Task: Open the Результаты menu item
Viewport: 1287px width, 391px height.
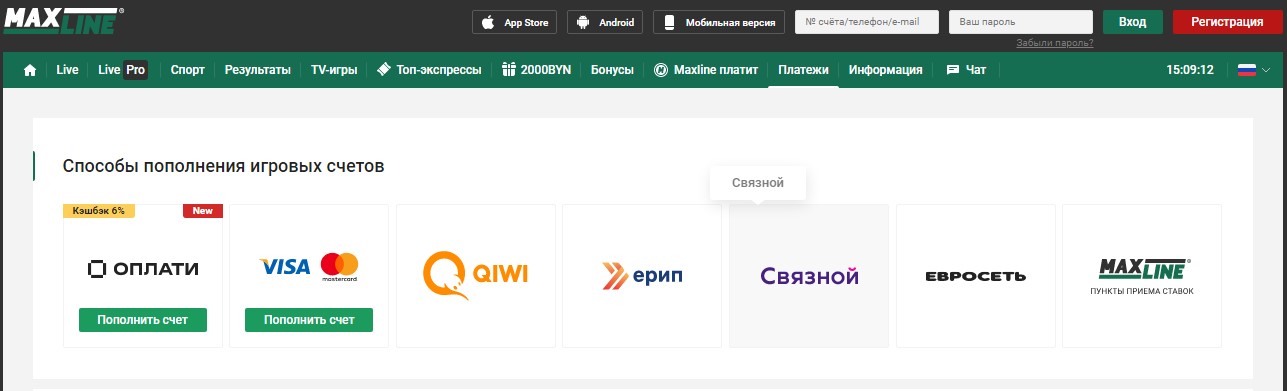Action: (257, 70)
